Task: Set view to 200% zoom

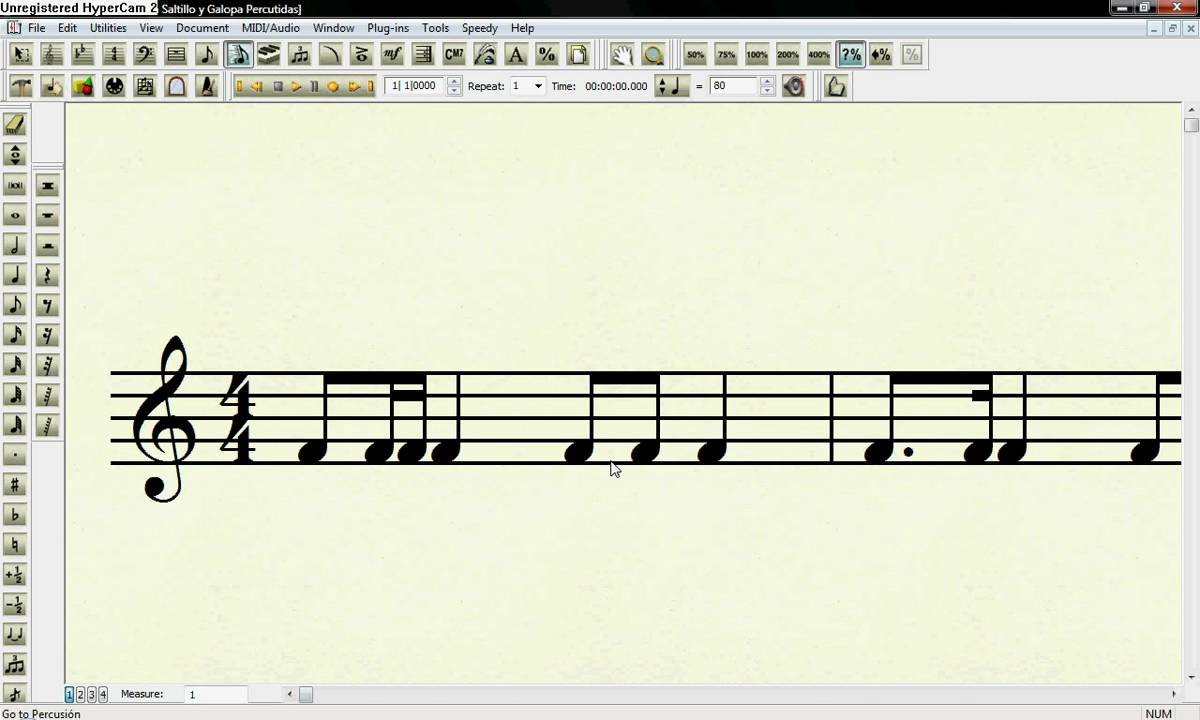Action: click(x=788, y=54)
